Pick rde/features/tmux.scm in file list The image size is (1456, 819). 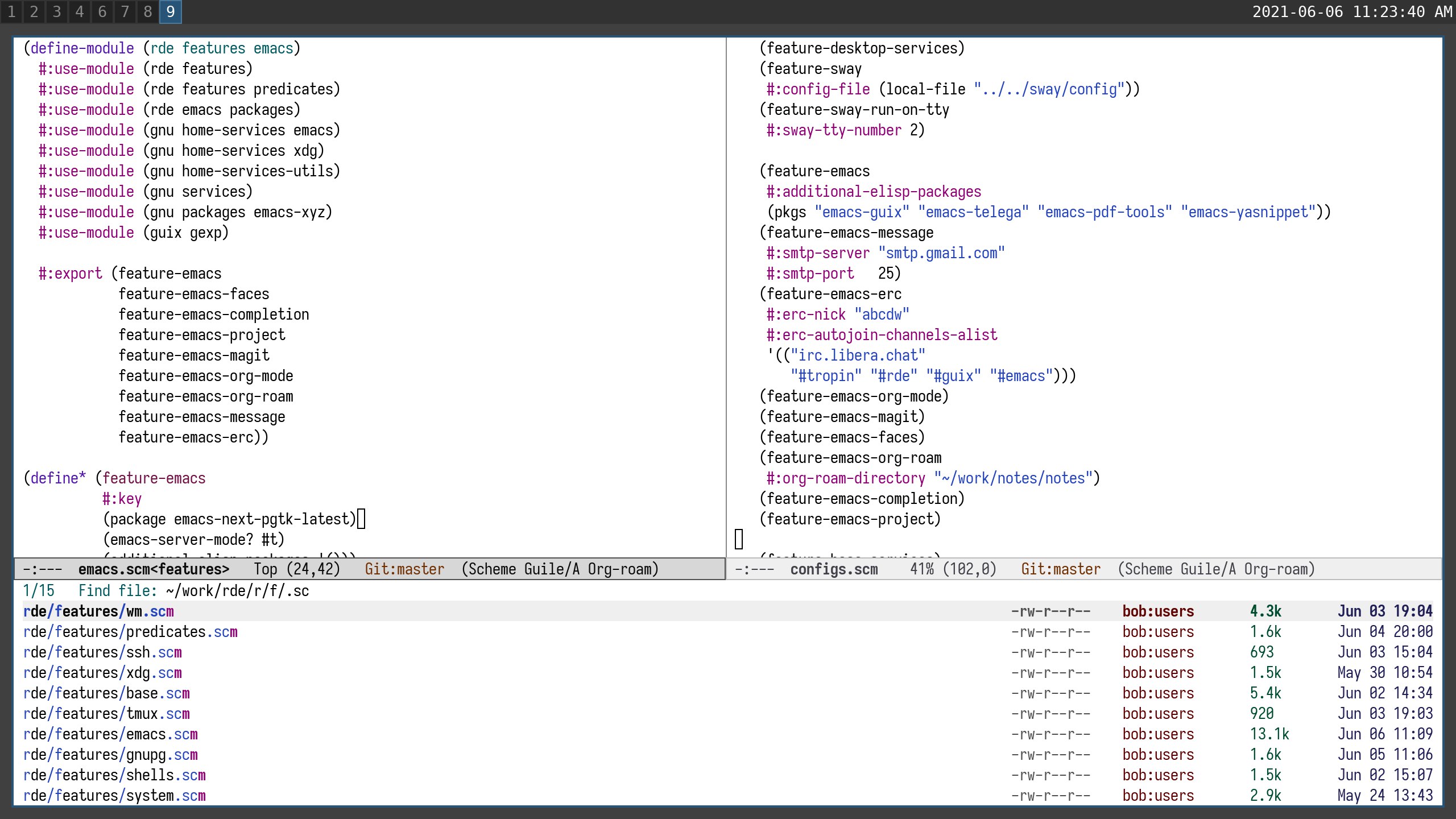coord(106,714)
